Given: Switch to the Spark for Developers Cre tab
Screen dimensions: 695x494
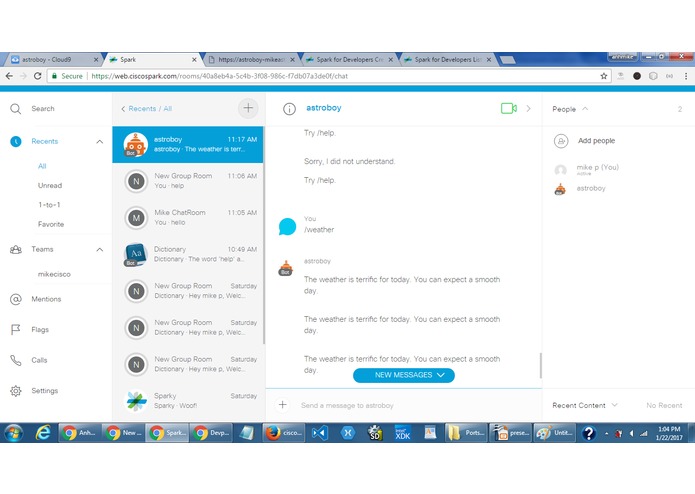Looking at the screenshot, I should coord(348,59).
